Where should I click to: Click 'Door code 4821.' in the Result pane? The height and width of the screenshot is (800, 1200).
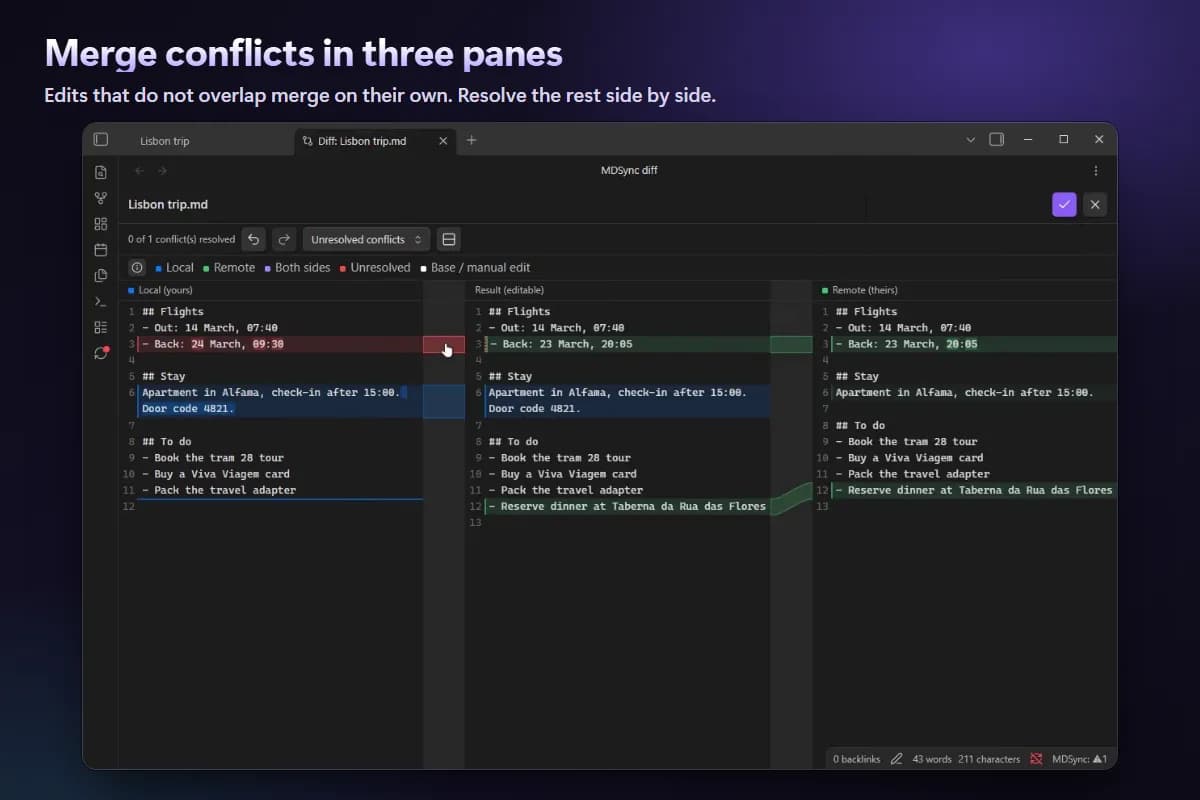[534, 409]
